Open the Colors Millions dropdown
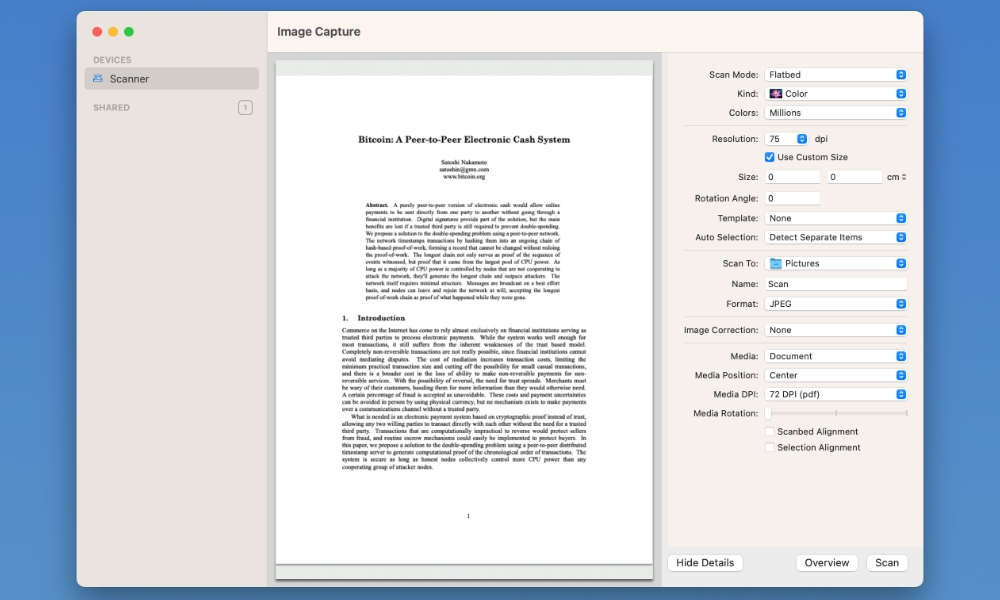Image resolution: width=1000 pixels, height=600 pixels. pyautogui.click(x=835, y=113)
